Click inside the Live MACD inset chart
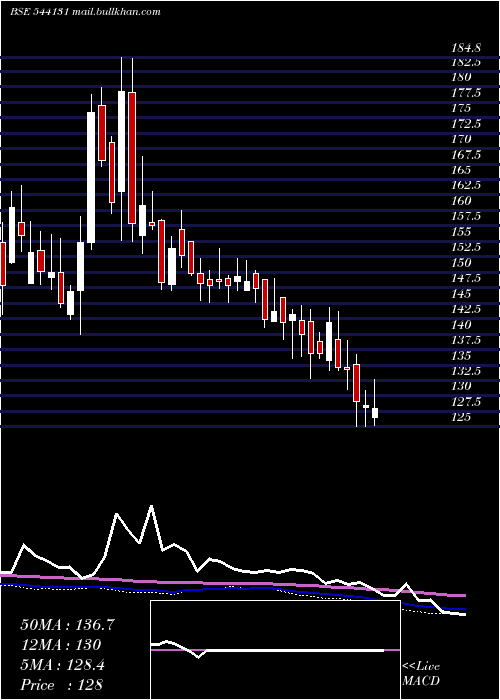Screen dimensions: 500x700 click(x=275, y=650)
